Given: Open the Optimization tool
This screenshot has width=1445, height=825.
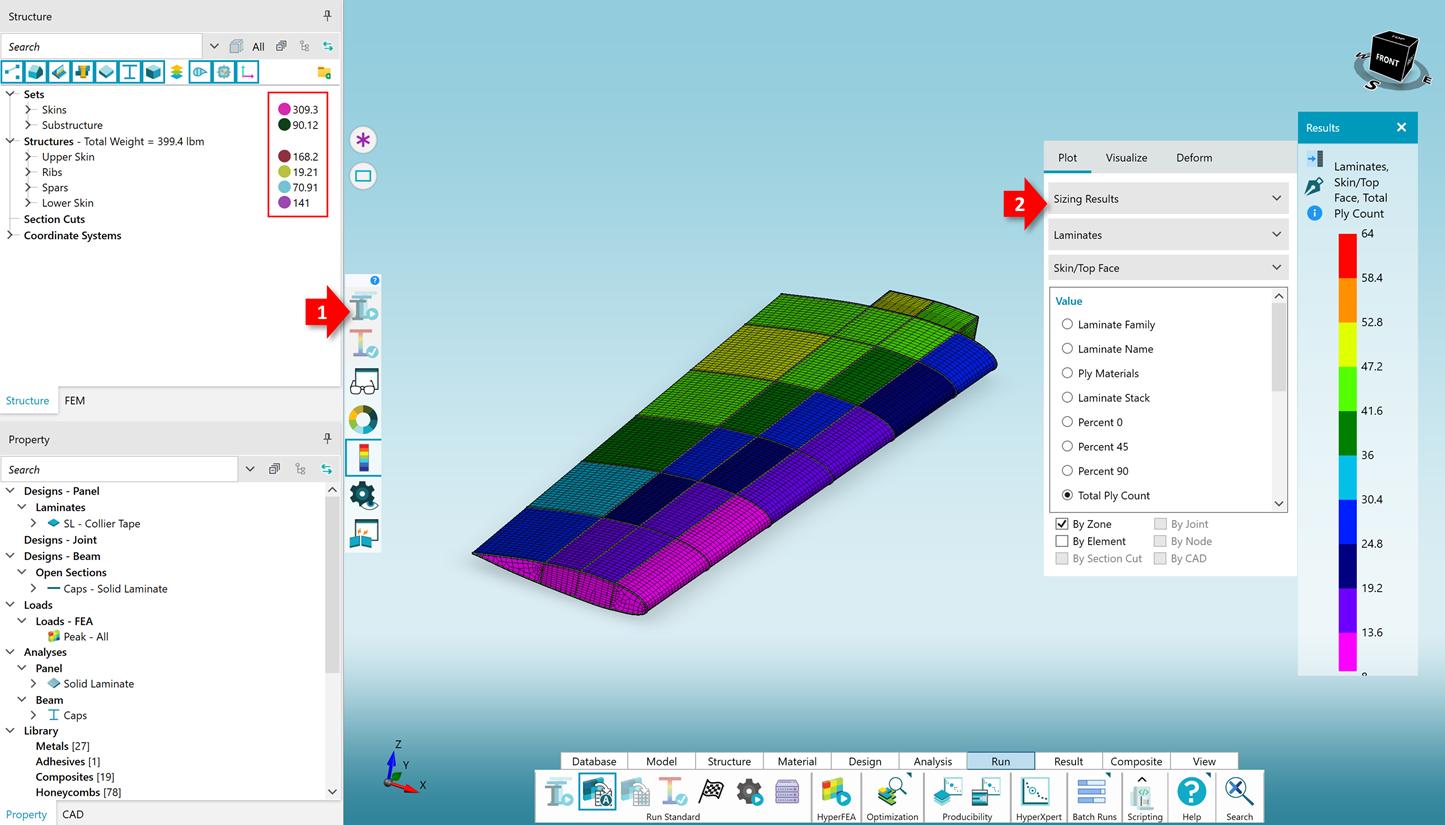Looking at the screenshot, I should click(x=892, y=797).
